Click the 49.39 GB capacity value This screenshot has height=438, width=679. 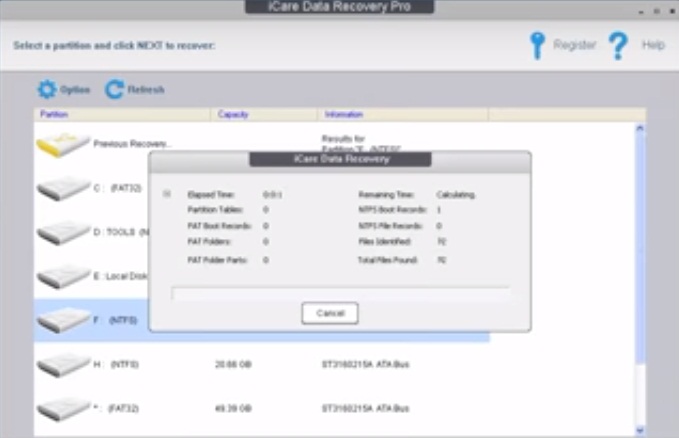[233, 409]
